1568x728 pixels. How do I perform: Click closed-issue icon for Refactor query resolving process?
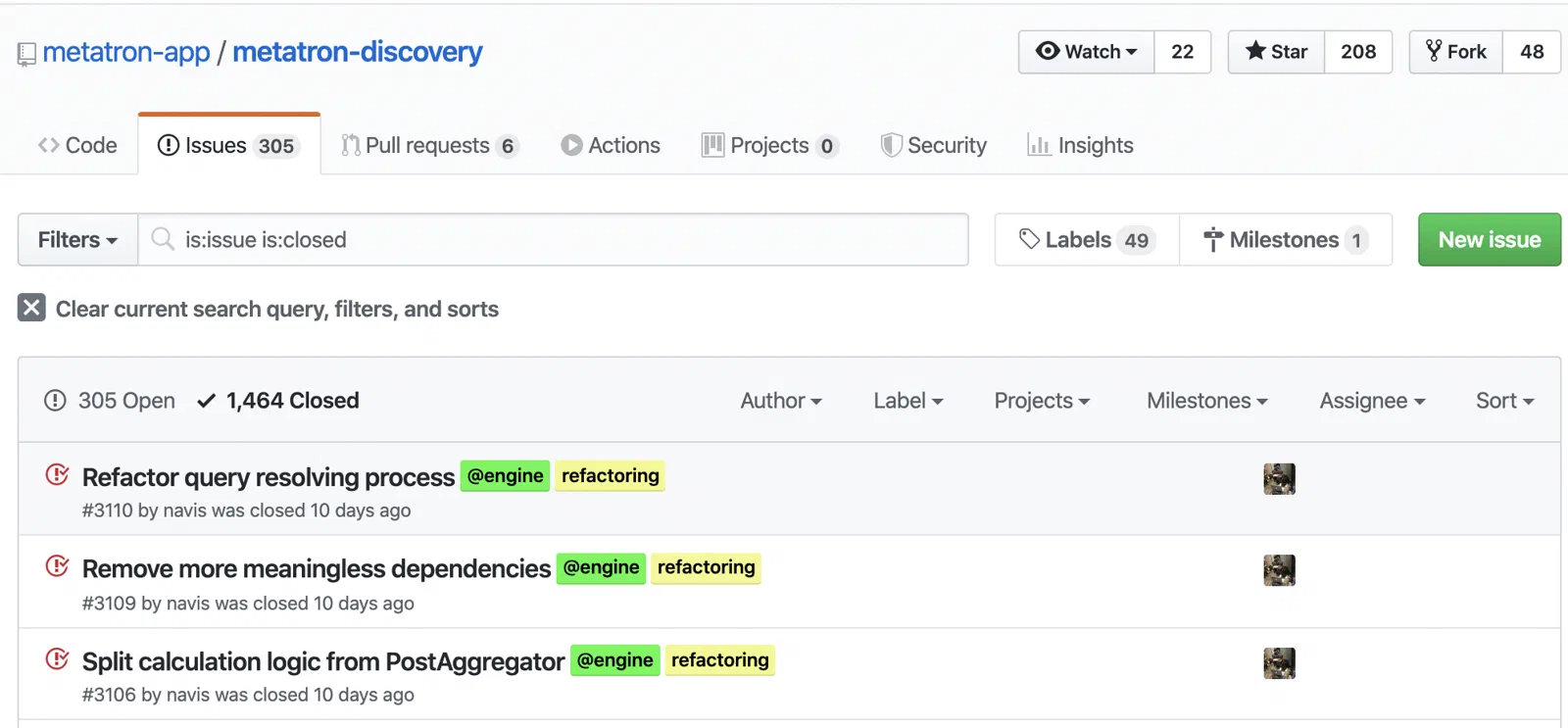click(58, 475)
